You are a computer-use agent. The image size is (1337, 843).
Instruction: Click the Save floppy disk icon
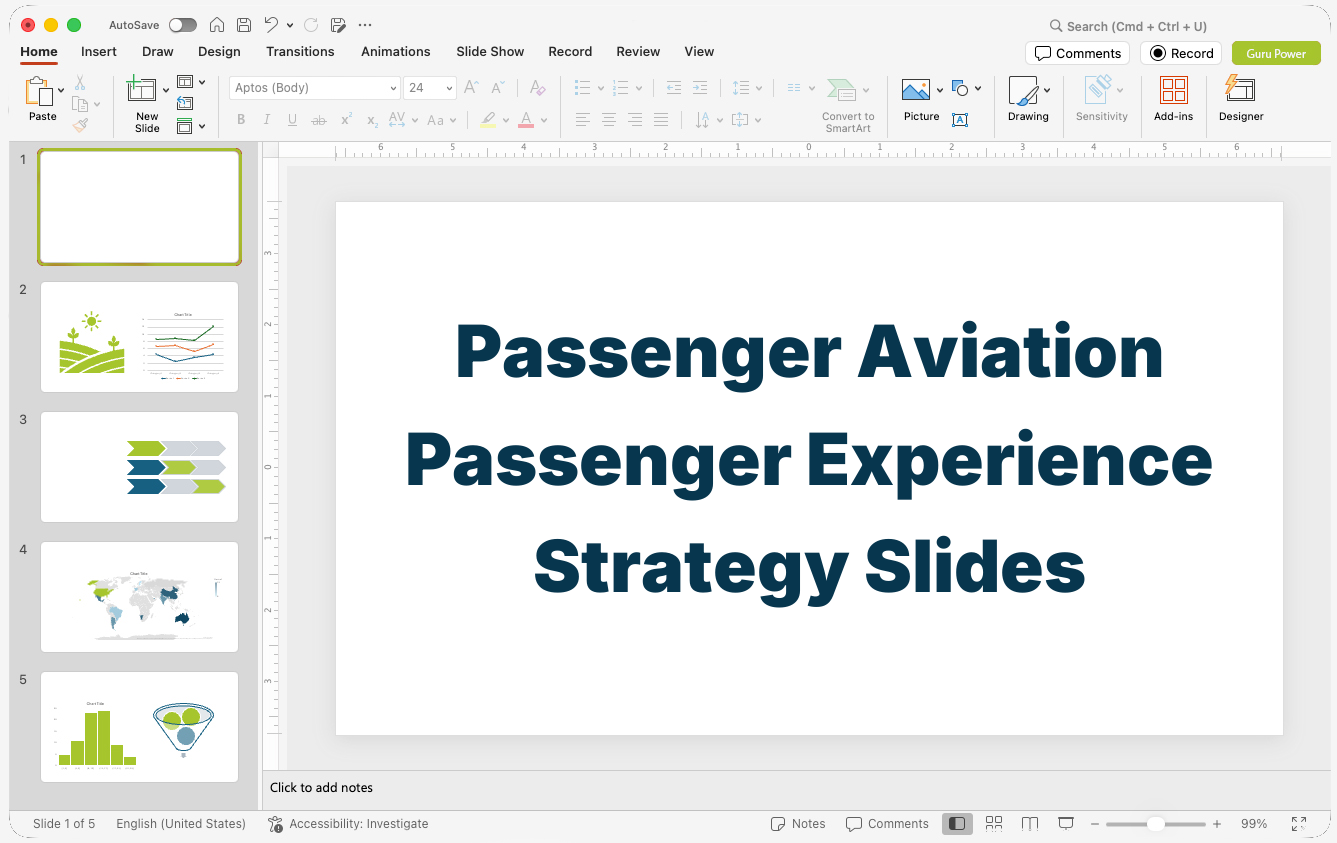click(x=244, y=25)
